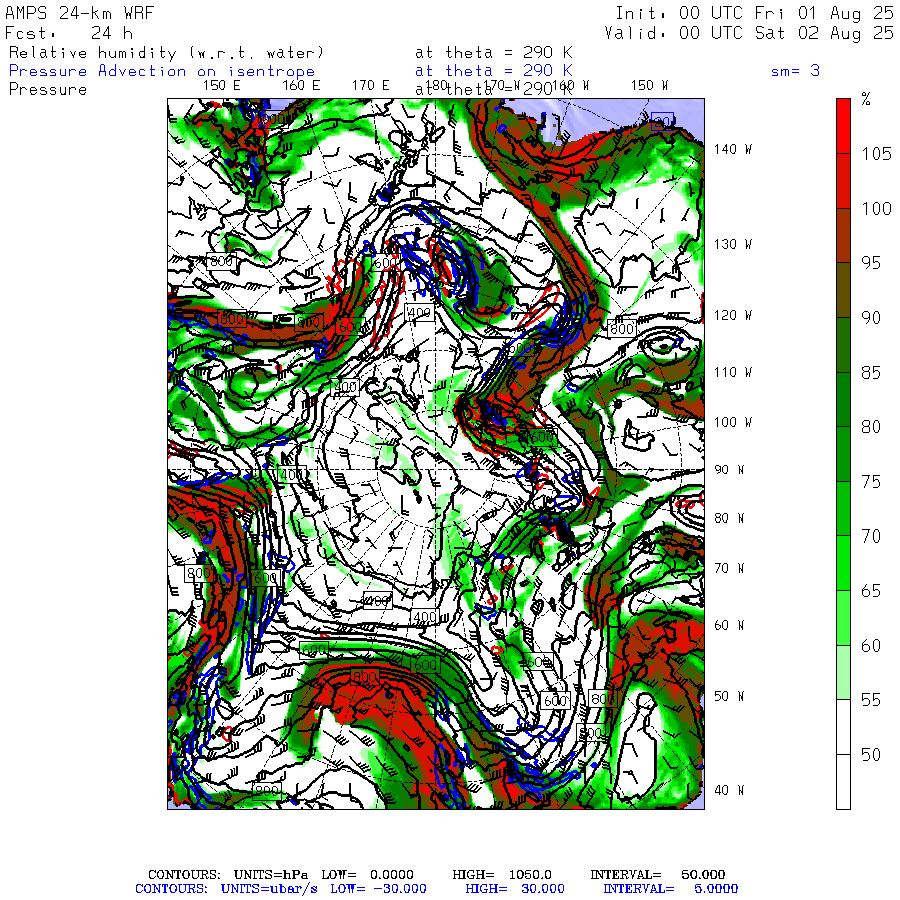Click the "50 W" longitude label
This screenshot has width=900, height=900.
729,696
